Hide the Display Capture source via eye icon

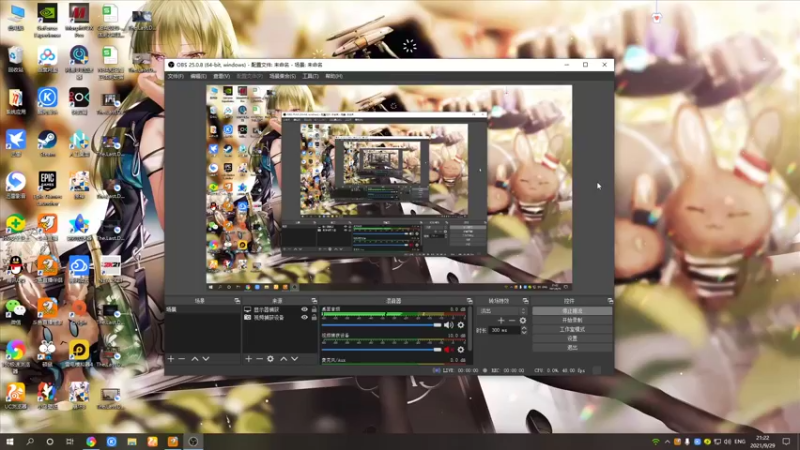coord(305,310)
